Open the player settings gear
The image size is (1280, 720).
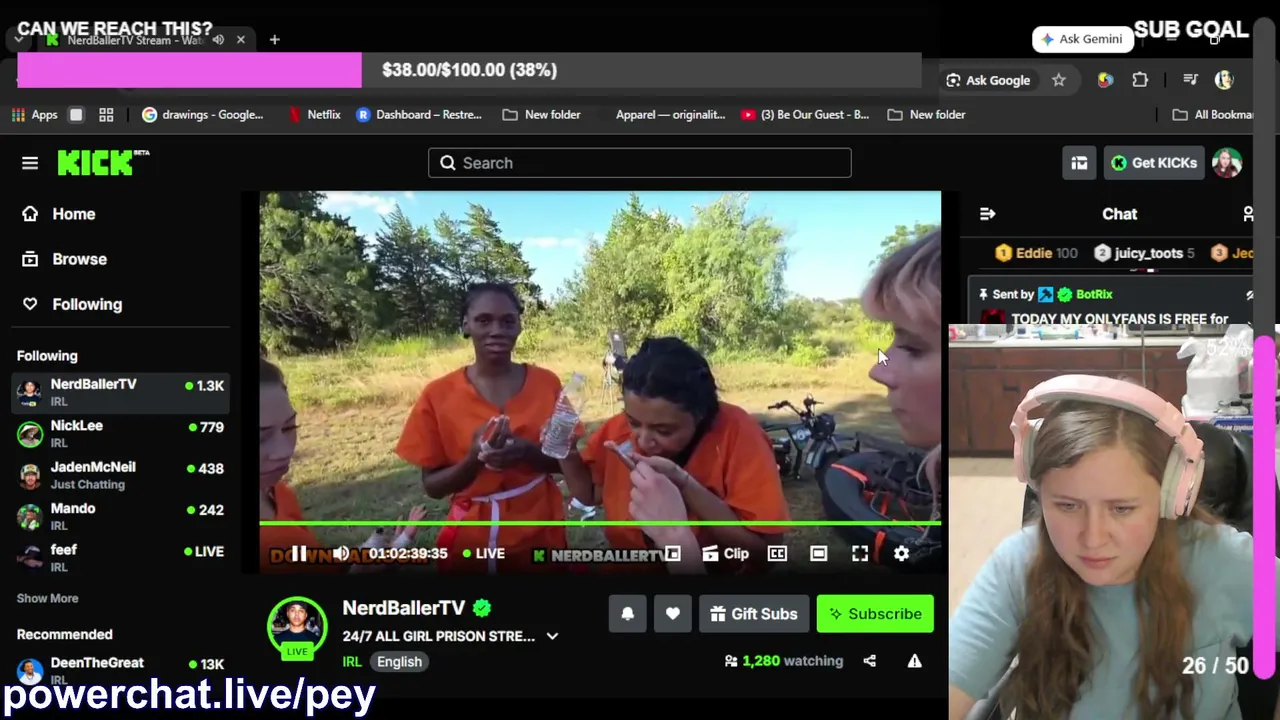coord(901,553)
